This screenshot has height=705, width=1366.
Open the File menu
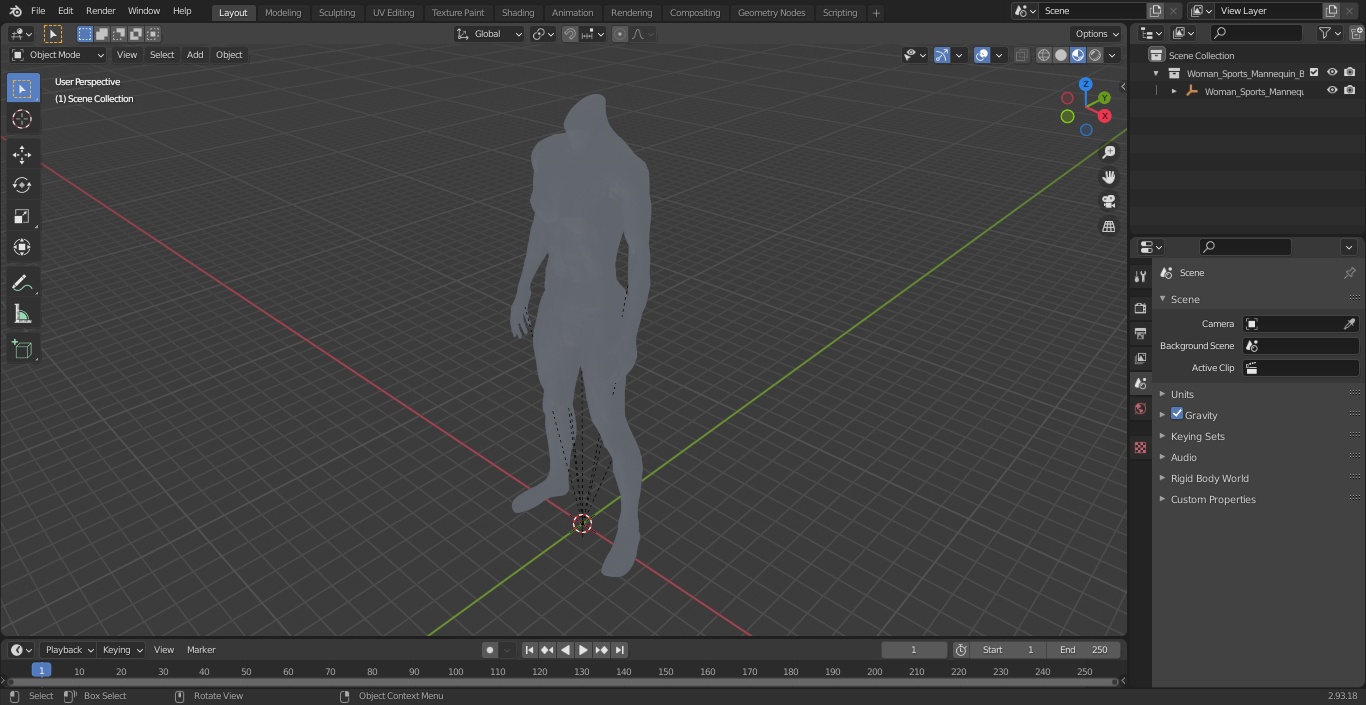(38, 11)
